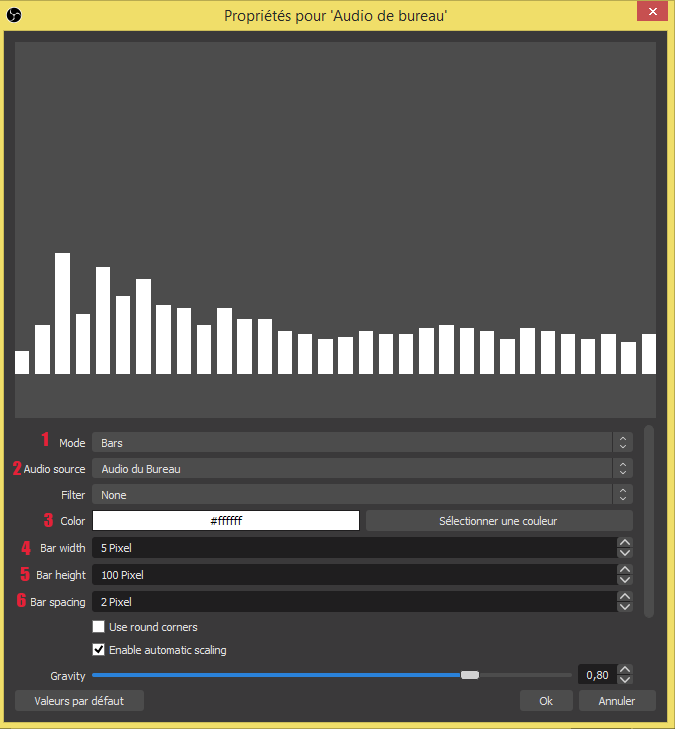This screenshot has width=675, height=729.
Task: Open the Audio source dropdown
Action: pyautogui.click(x=361, y=468)
